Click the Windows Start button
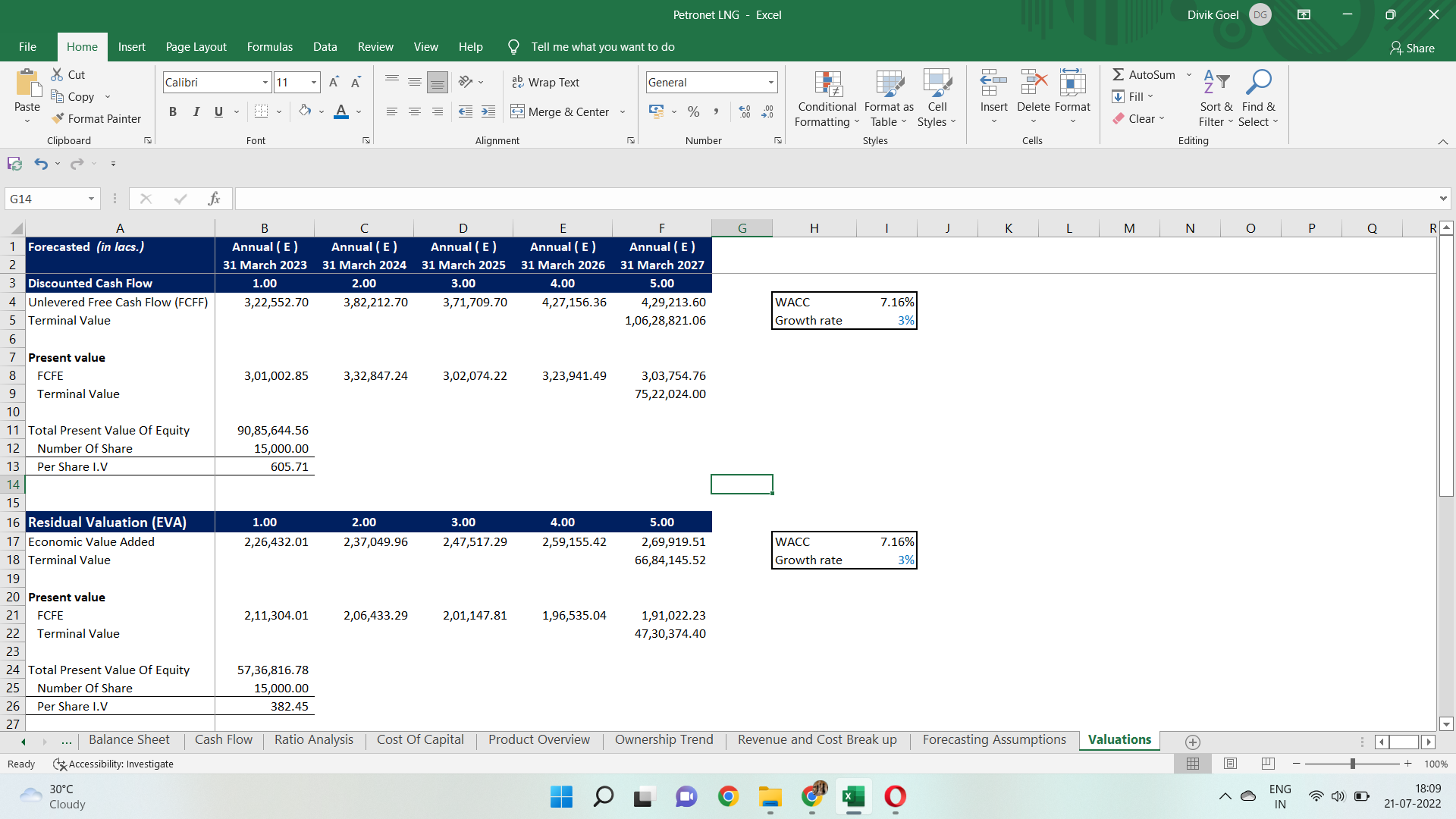 point(561,796)
